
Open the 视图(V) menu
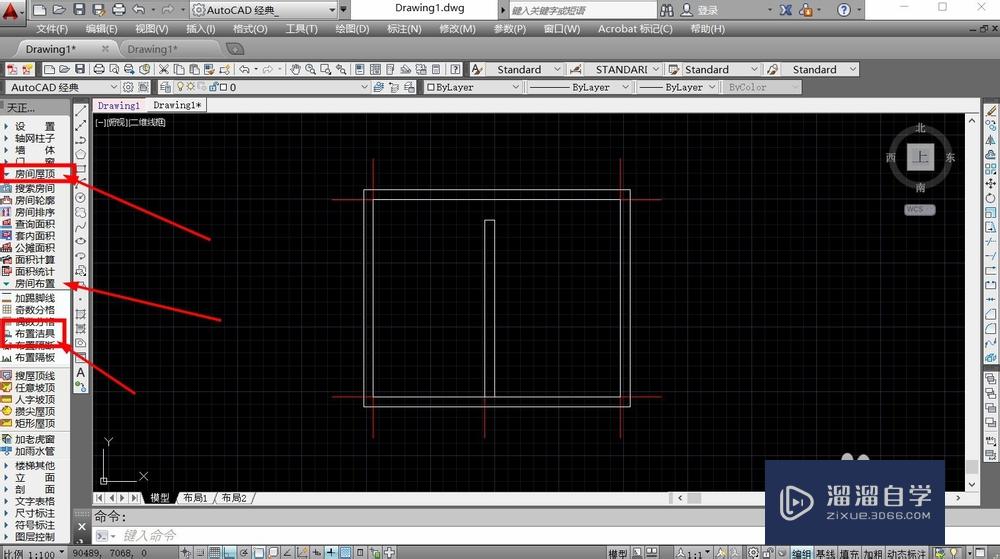point(152,29)
